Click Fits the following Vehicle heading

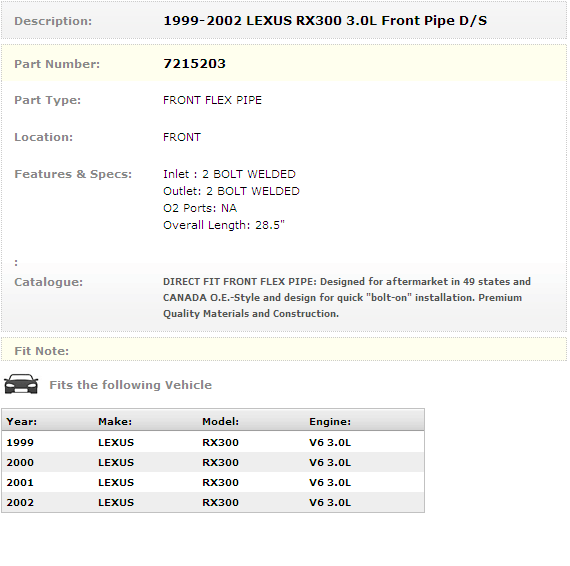[131, 385]
